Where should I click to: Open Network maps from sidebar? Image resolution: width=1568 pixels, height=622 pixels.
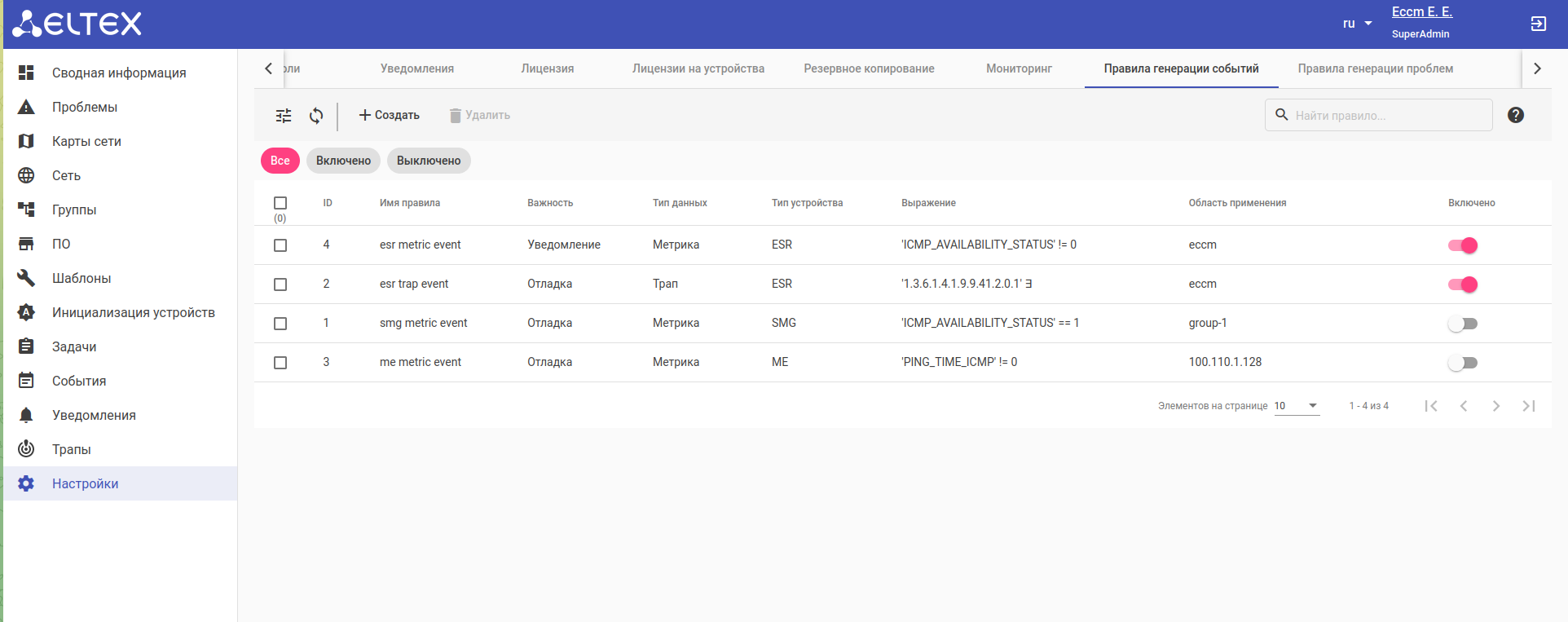click(x=86, y=141)
